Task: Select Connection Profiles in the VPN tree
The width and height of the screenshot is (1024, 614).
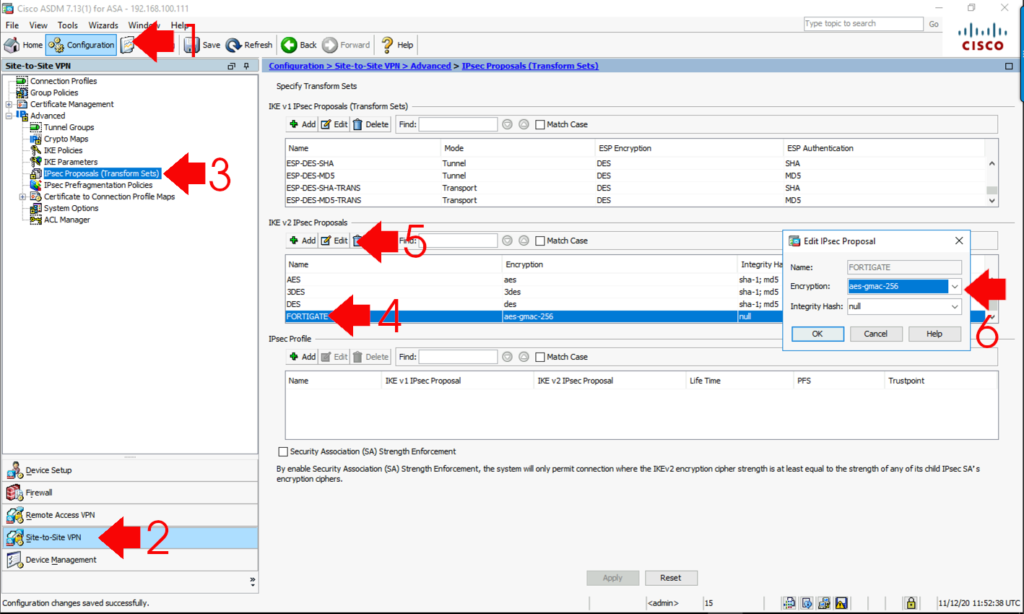Action: coord(63,81)
